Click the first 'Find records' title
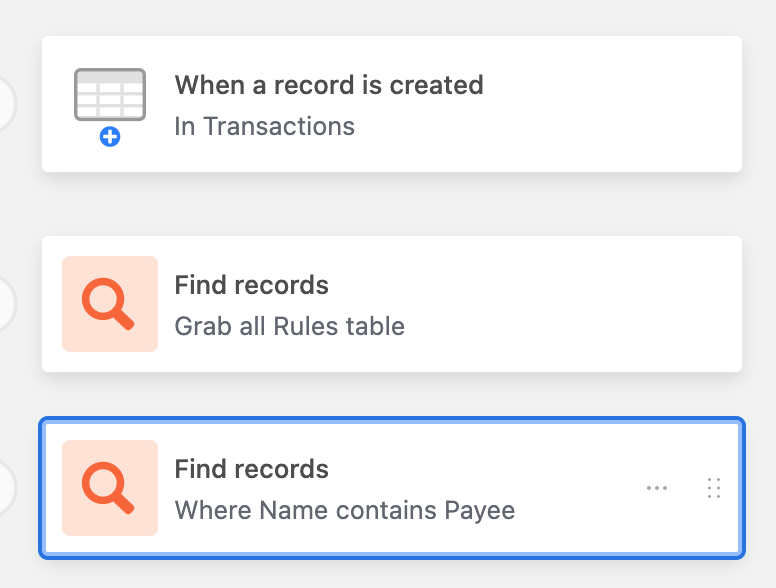Screen dimensions: 776x588 (251, 285)
